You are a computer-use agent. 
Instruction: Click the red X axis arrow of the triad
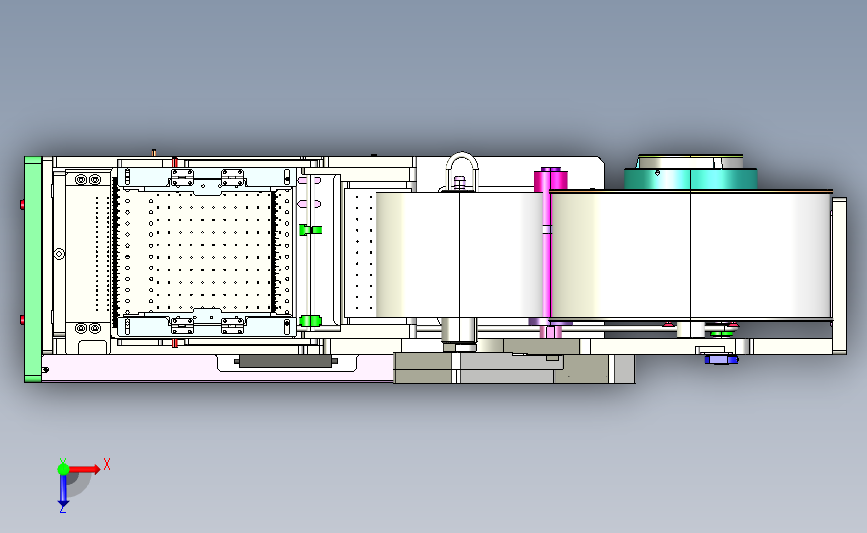click(x=83, y=469)
